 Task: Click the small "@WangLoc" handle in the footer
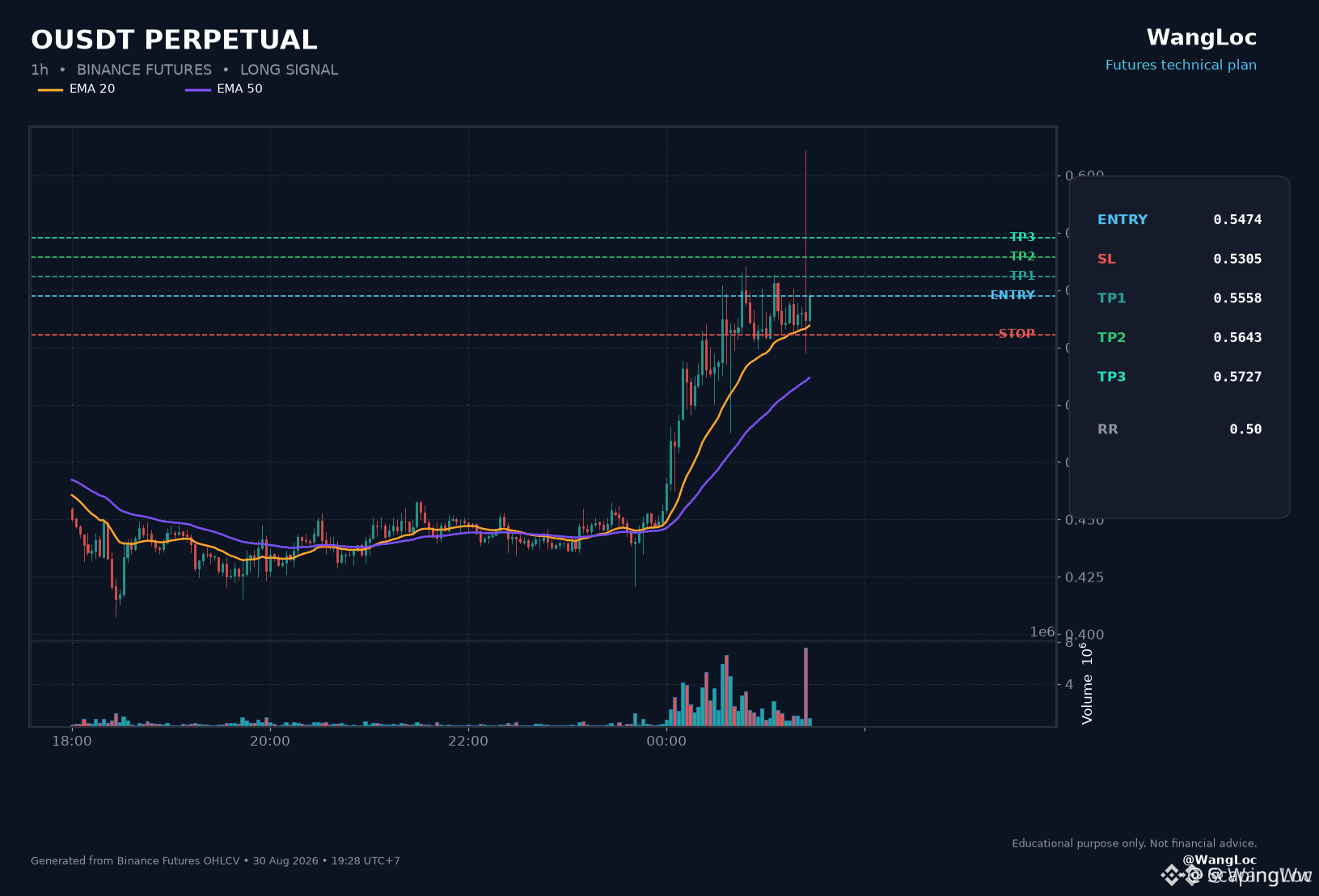pyautogui.click(x=1220, y=860)
